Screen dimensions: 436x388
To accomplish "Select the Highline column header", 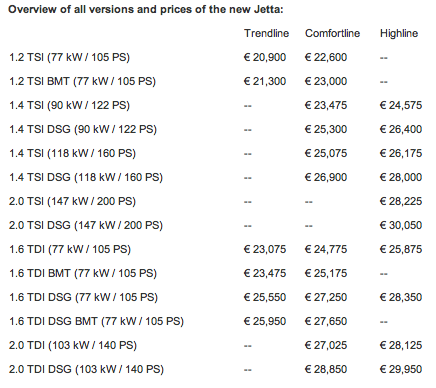I will (399, 33).
